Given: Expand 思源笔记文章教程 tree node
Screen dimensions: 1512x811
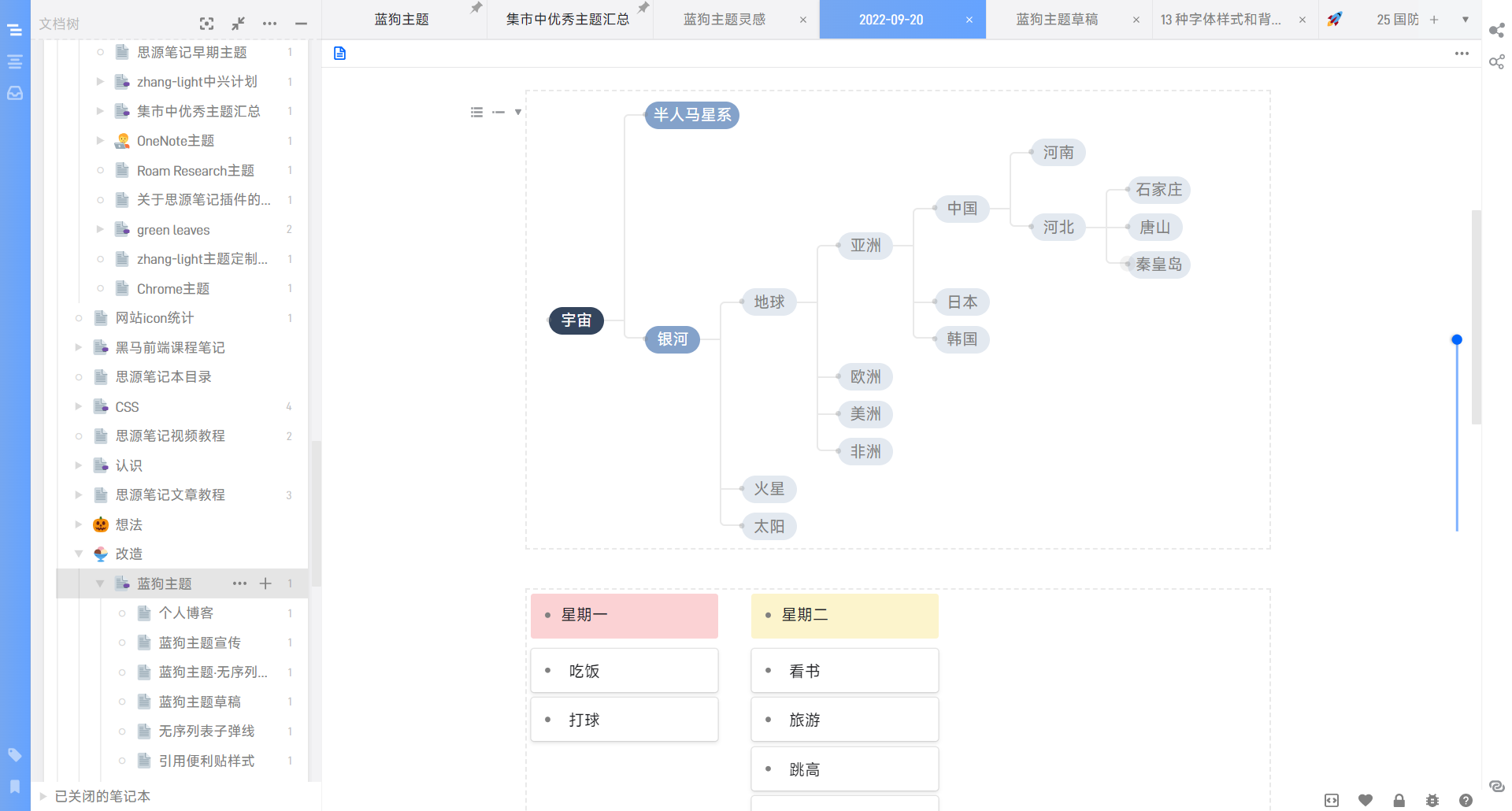Looking at the screenshot, I should click(x=78, y=494).
